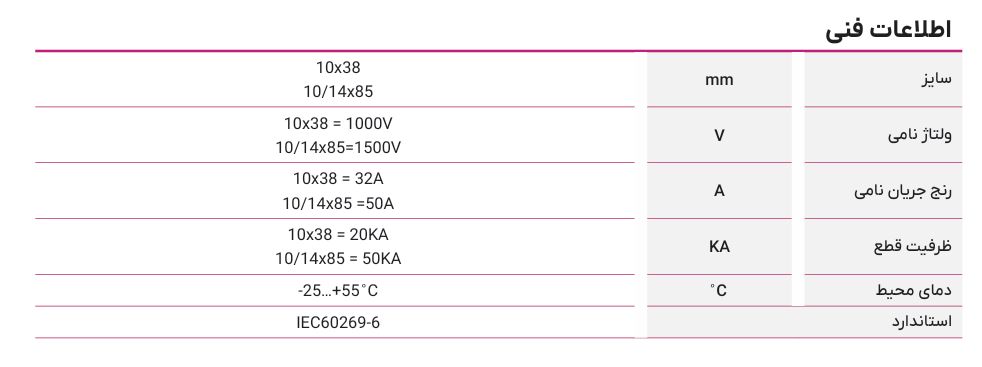Screen dimensions: 982x367
Task: Click the 10/14x85 = 50KA value
Action: [x=338, y=259]
